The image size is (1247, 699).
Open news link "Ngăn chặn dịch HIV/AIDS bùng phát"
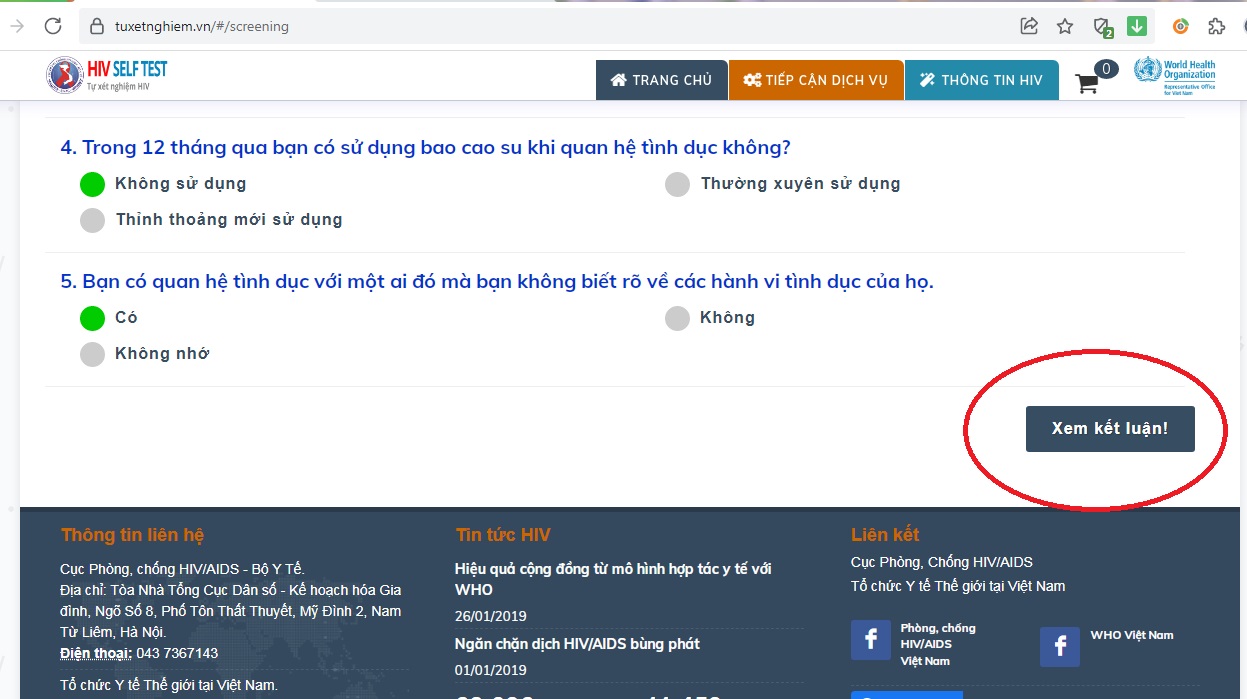click(x=577, y=644)
